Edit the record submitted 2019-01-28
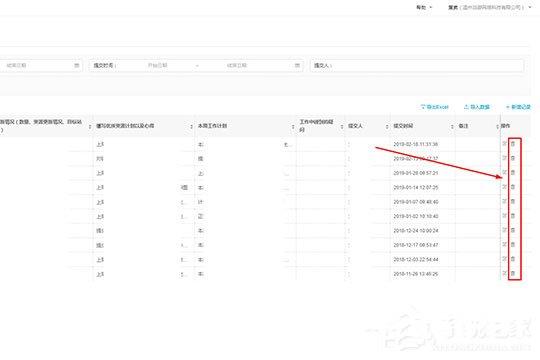This screenshot has height=360, width=540. click(505, 172)
